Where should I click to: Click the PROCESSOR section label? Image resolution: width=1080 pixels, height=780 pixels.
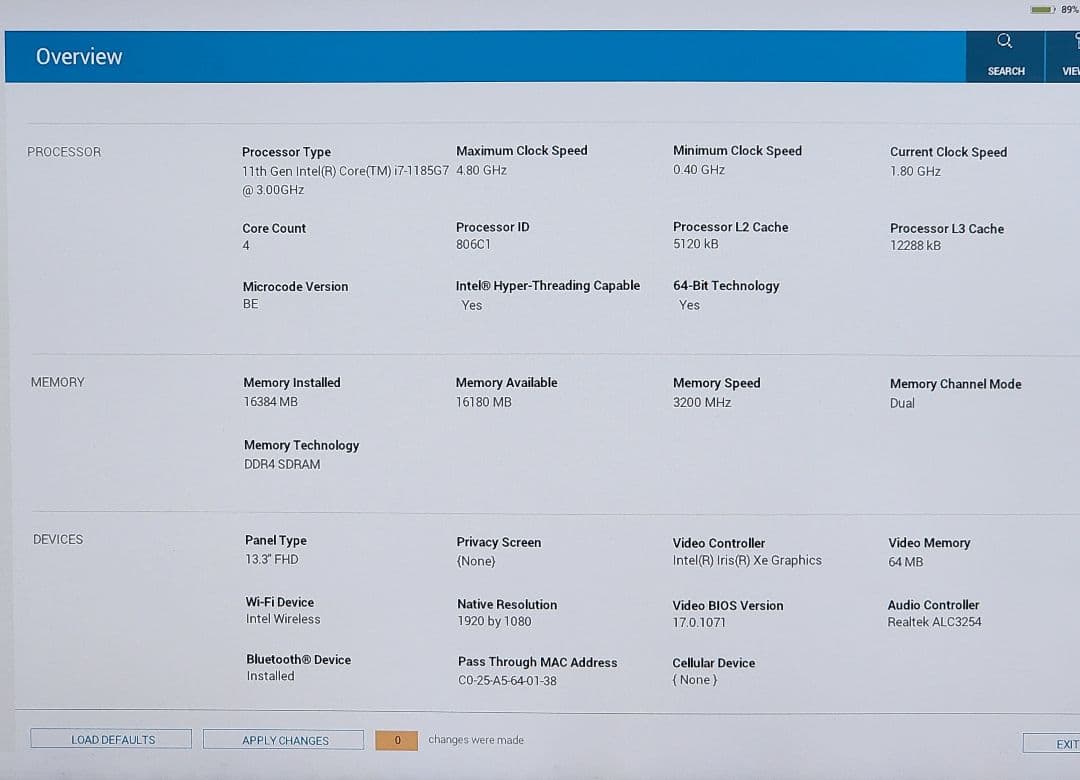coord(64,152)
